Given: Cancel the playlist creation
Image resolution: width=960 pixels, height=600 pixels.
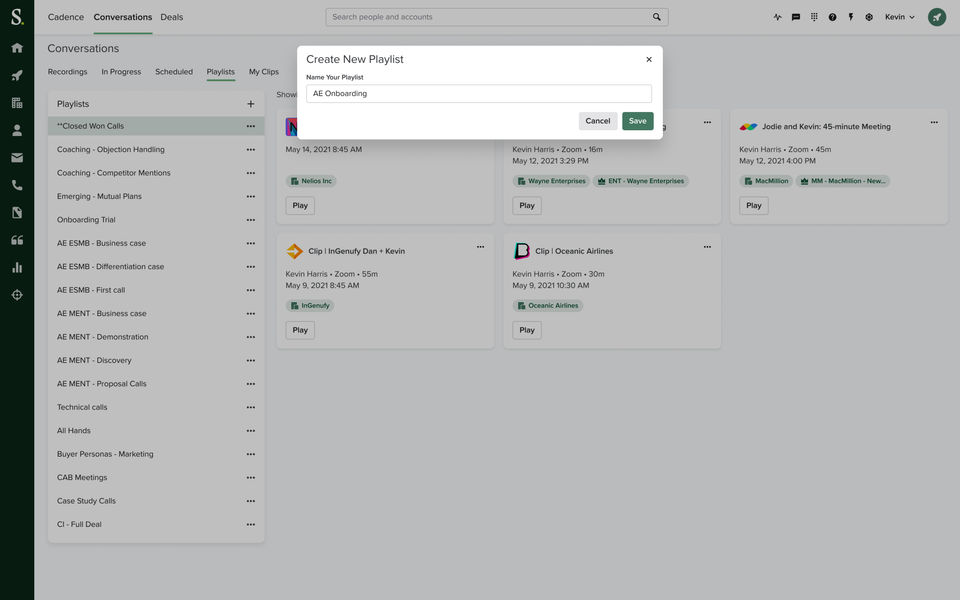Looking at the screenshot, I should (598, 121).
